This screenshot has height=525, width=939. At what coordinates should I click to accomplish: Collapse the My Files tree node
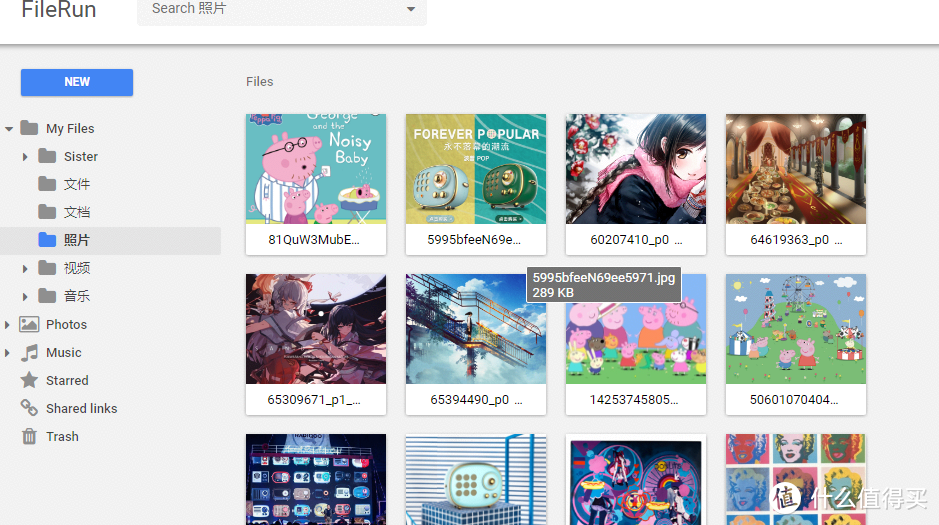pyautogui.click(x=8, y=129)
